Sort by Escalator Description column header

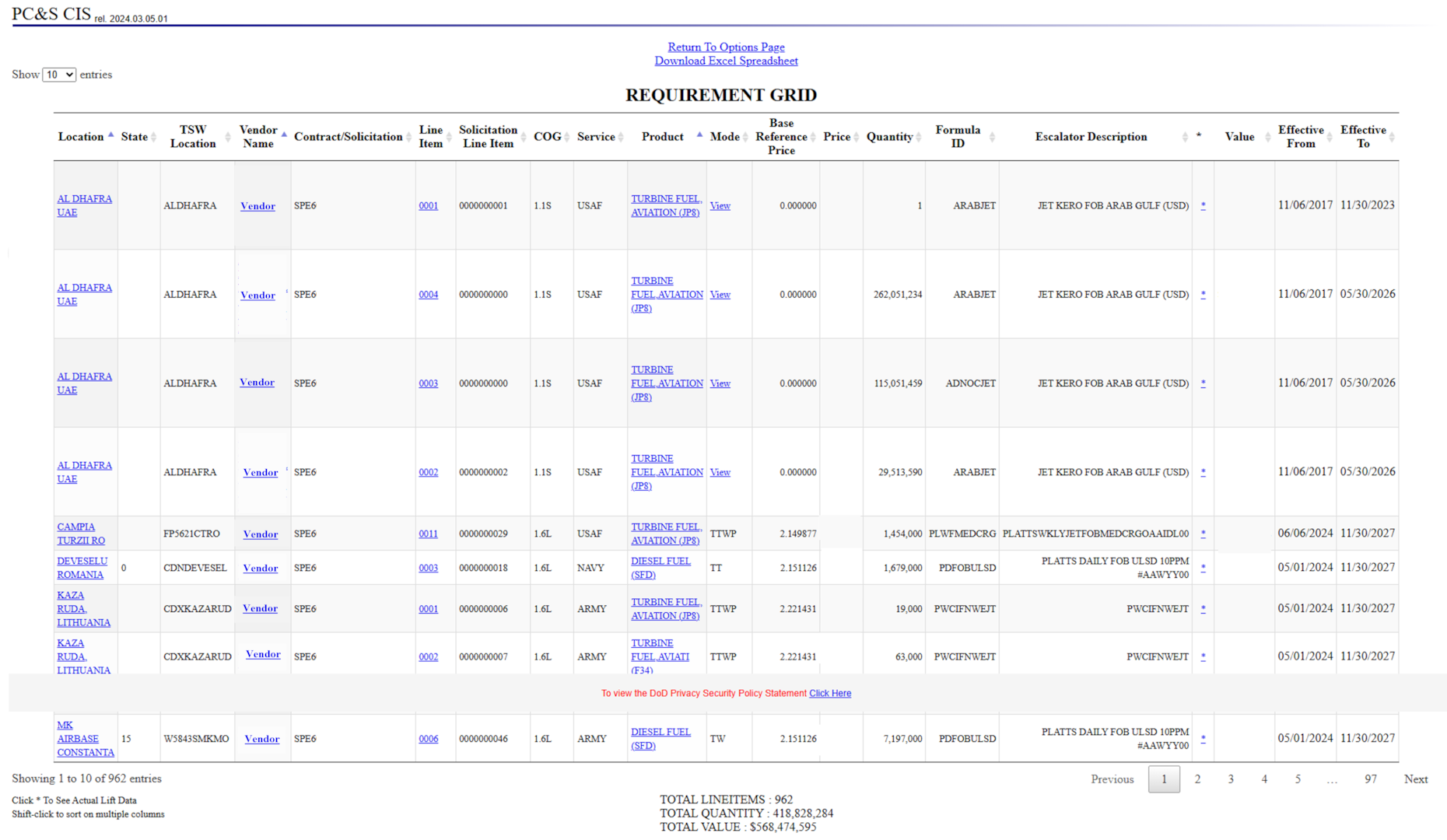[1095, 137]
